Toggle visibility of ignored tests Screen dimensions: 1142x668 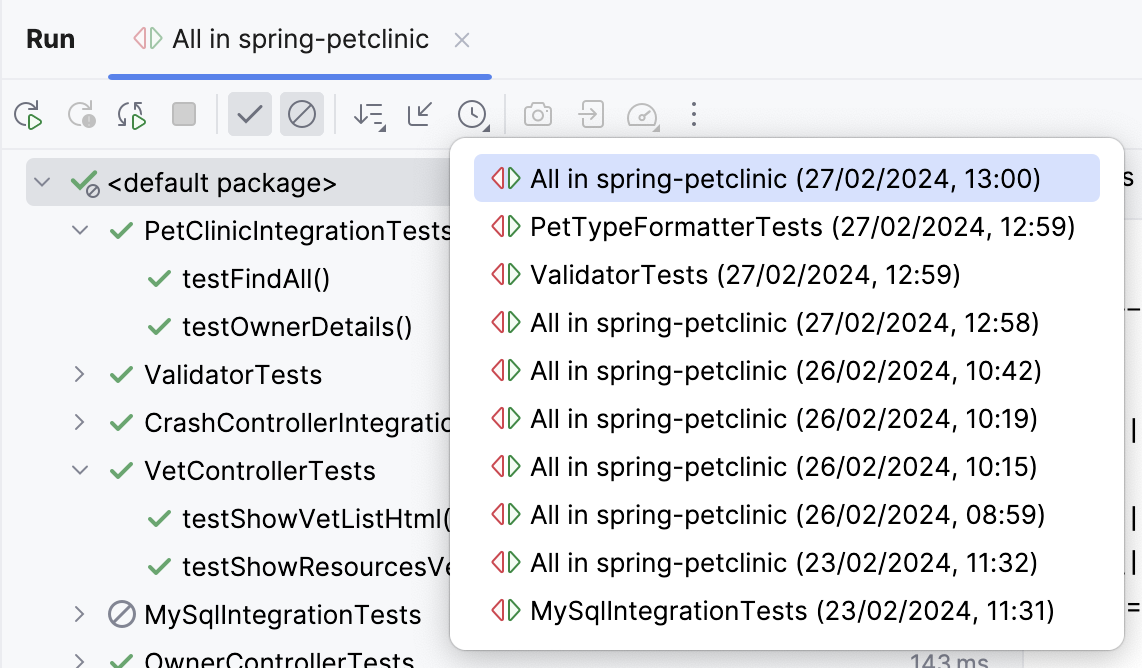(302, 114)
